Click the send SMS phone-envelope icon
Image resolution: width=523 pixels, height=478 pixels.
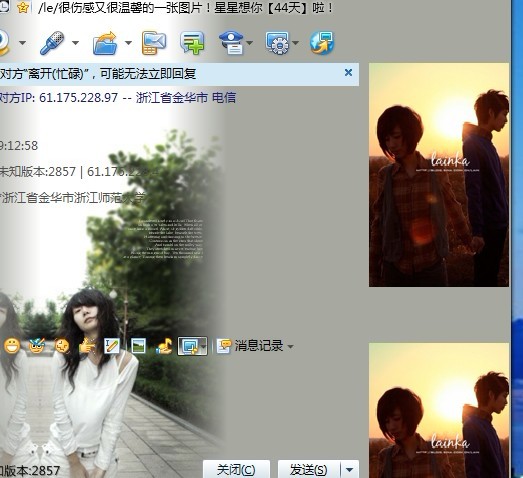pyautogui.click(x=154, y=43)
